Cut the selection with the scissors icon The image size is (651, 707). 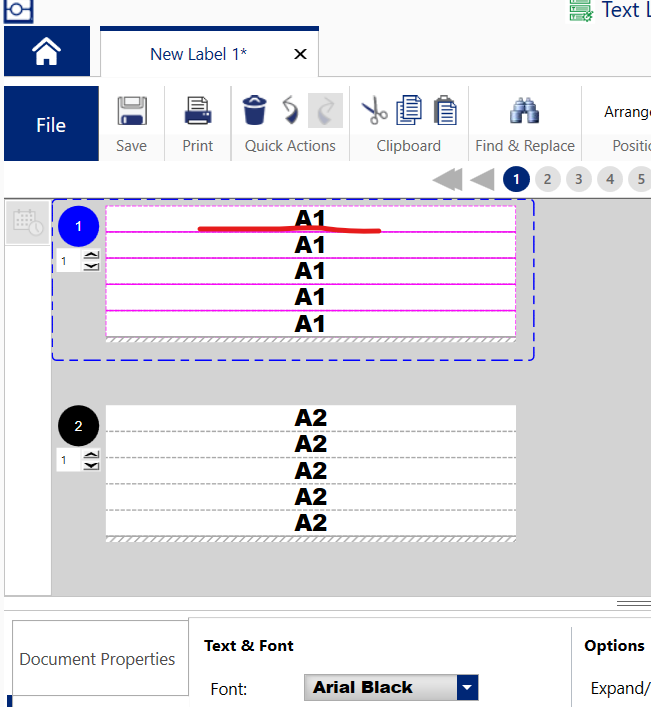[374, 110]
